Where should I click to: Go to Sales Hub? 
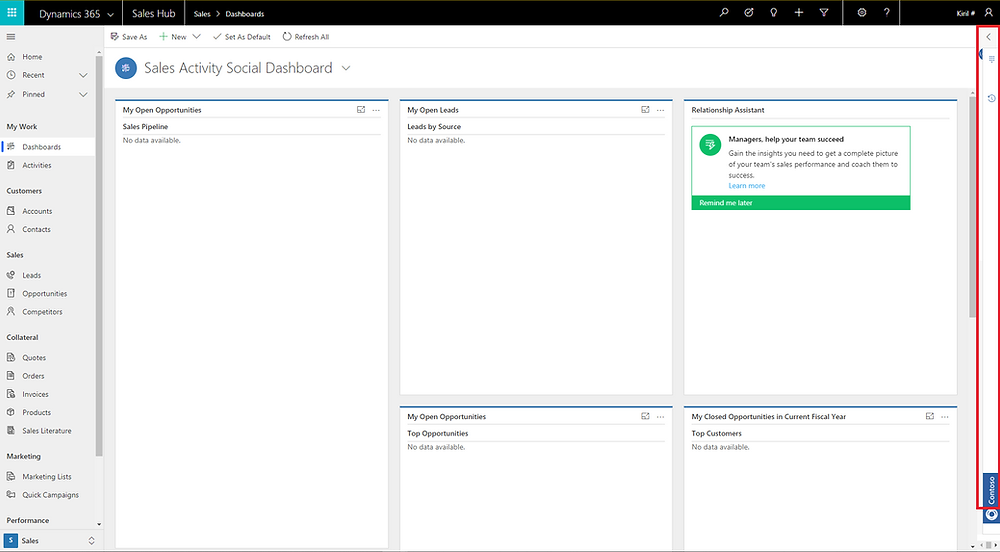(x=154, y=13)
